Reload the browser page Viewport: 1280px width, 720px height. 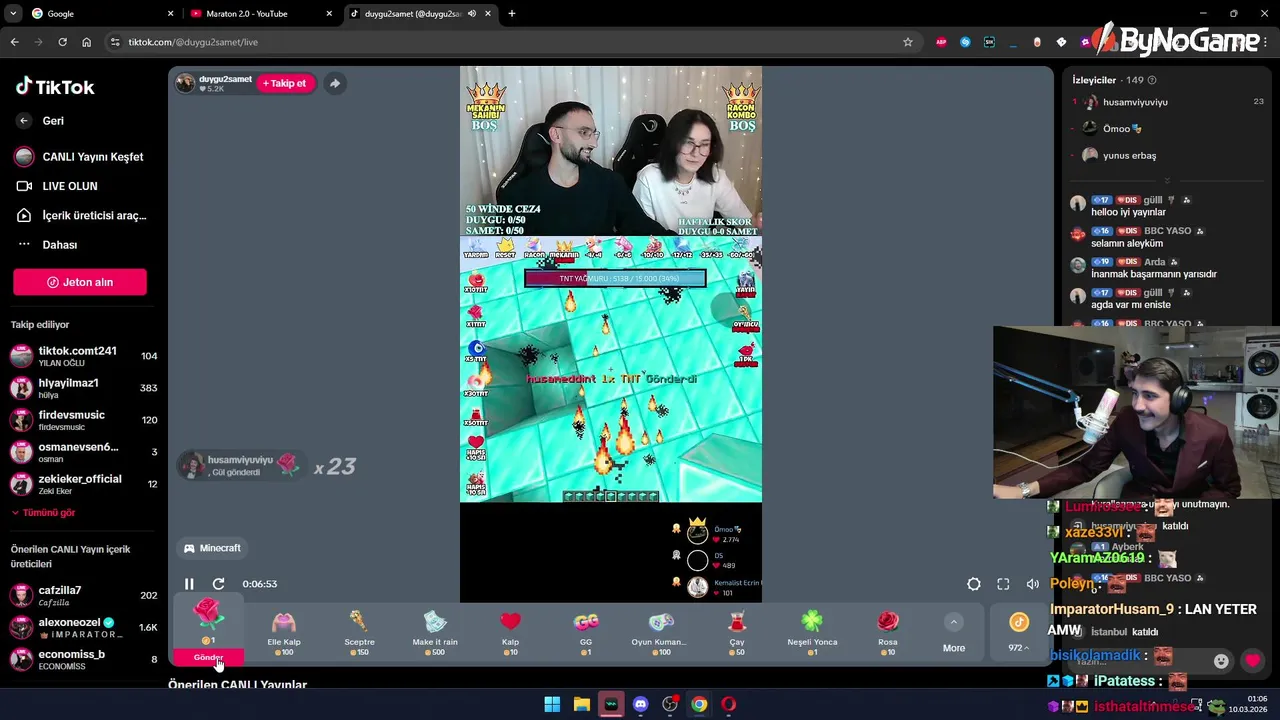point(62,42)
